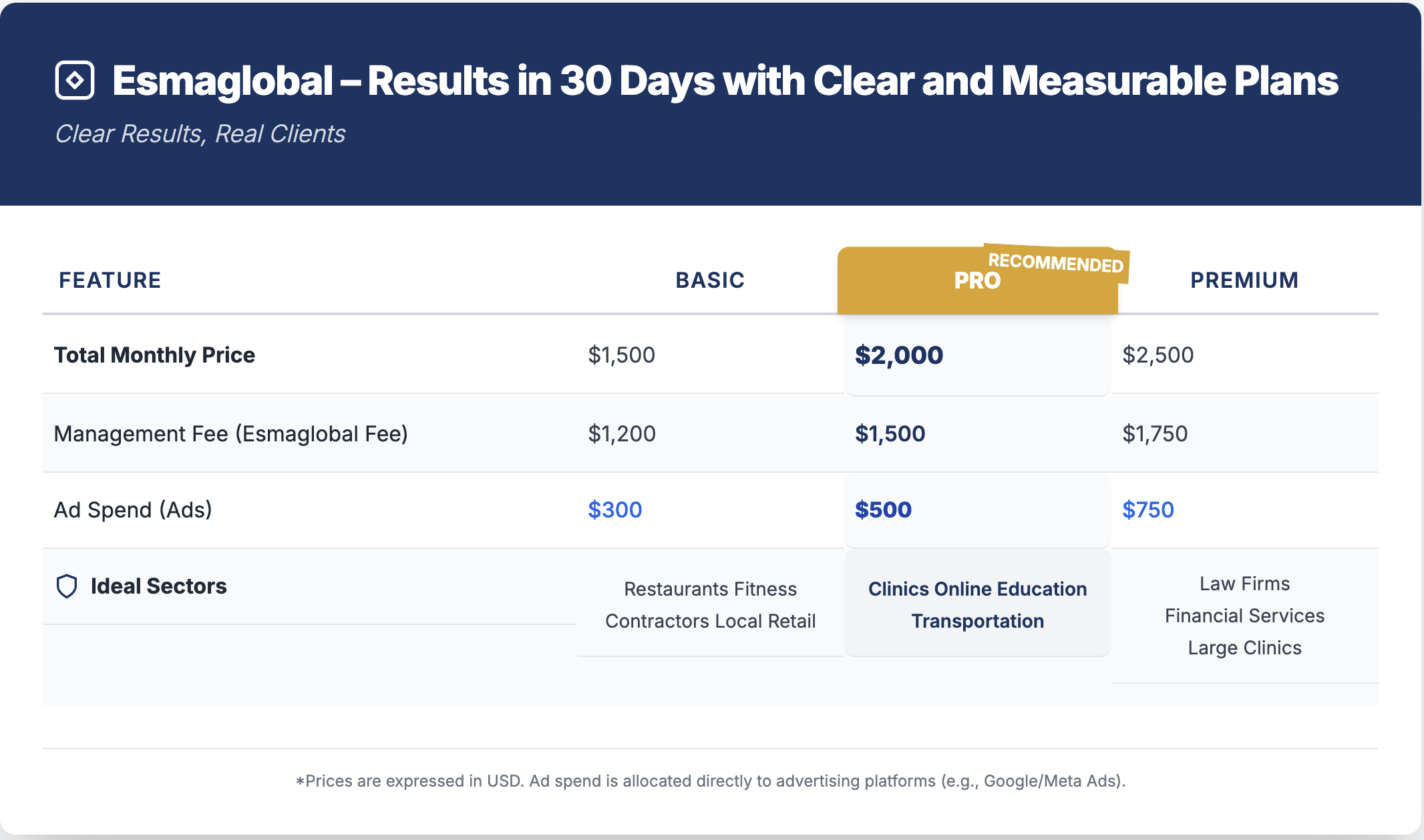This screenshot has width=1424, height=840.
Task: Click the blue $500 Pro ad spend
Action: [883, 510]
